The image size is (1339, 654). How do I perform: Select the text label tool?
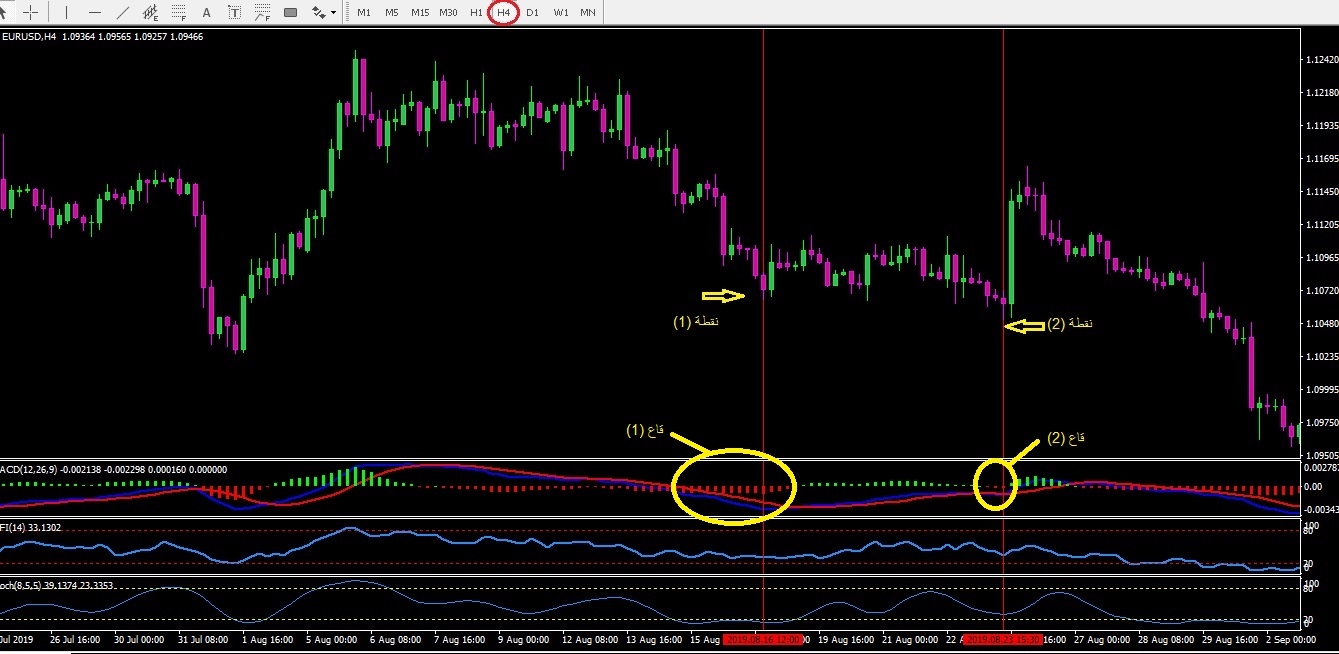(235, 13)
